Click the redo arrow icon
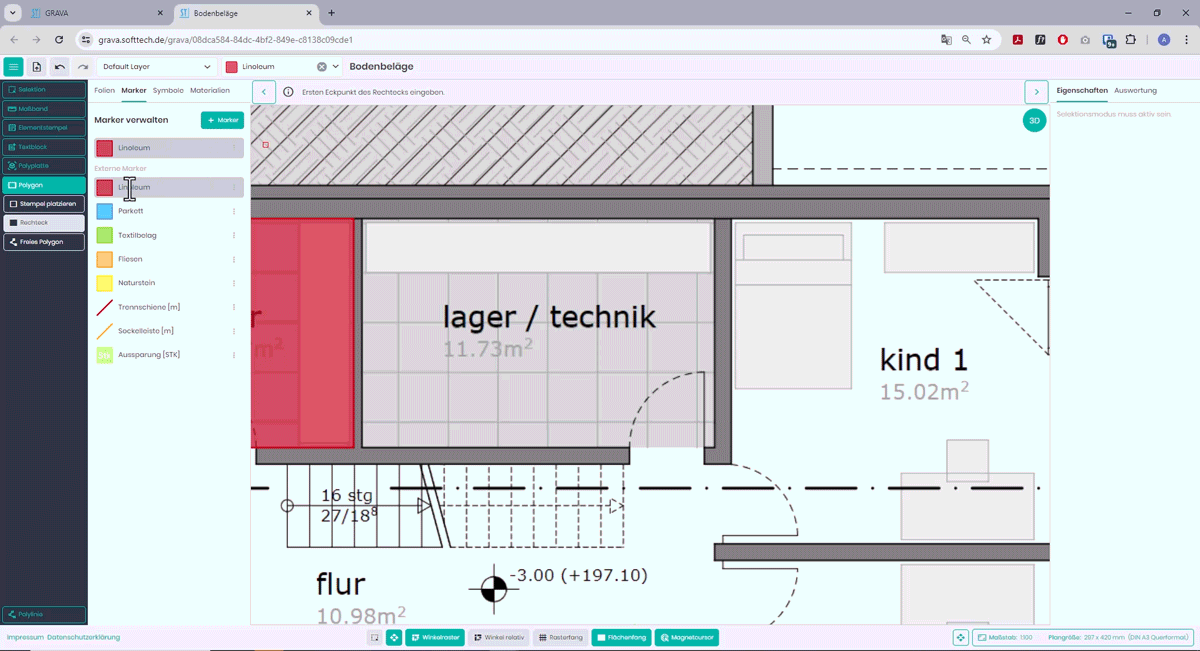This screenshot has width=1200, height=651. (x=83, y=67)
